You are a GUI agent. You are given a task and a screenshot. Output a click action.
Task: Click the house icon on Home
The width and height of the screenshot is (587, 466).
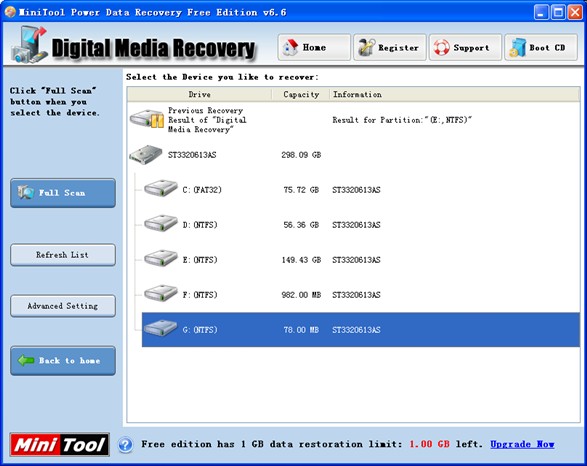pyautogui.click(x=290, y=48)
